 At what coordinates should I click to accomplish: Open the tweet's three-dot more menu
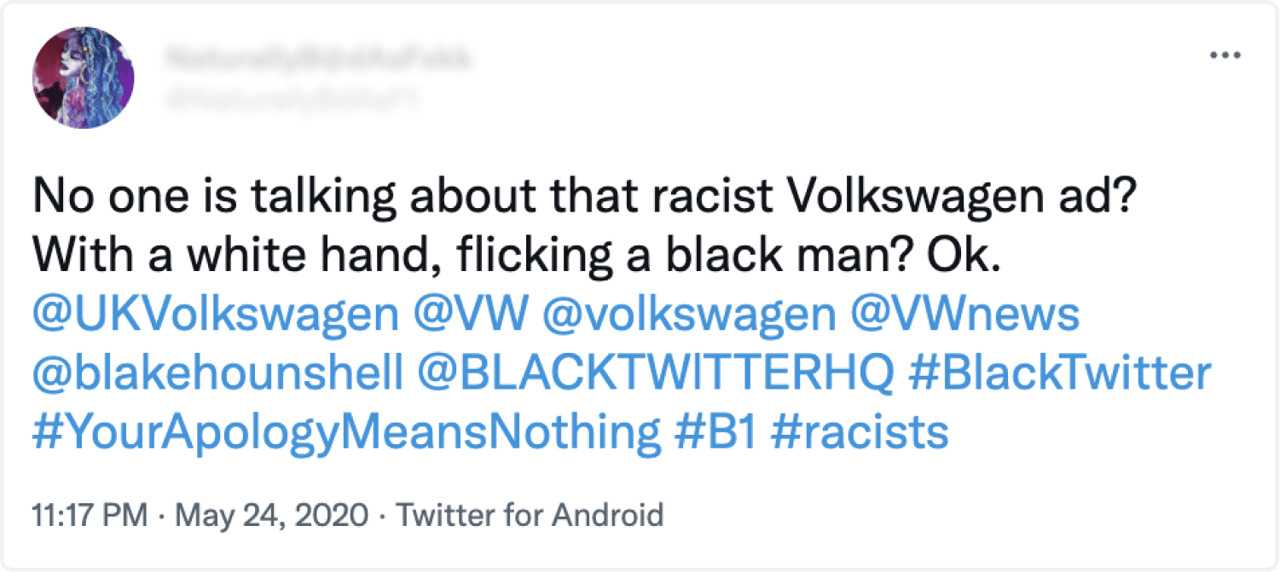point(1224,55)
